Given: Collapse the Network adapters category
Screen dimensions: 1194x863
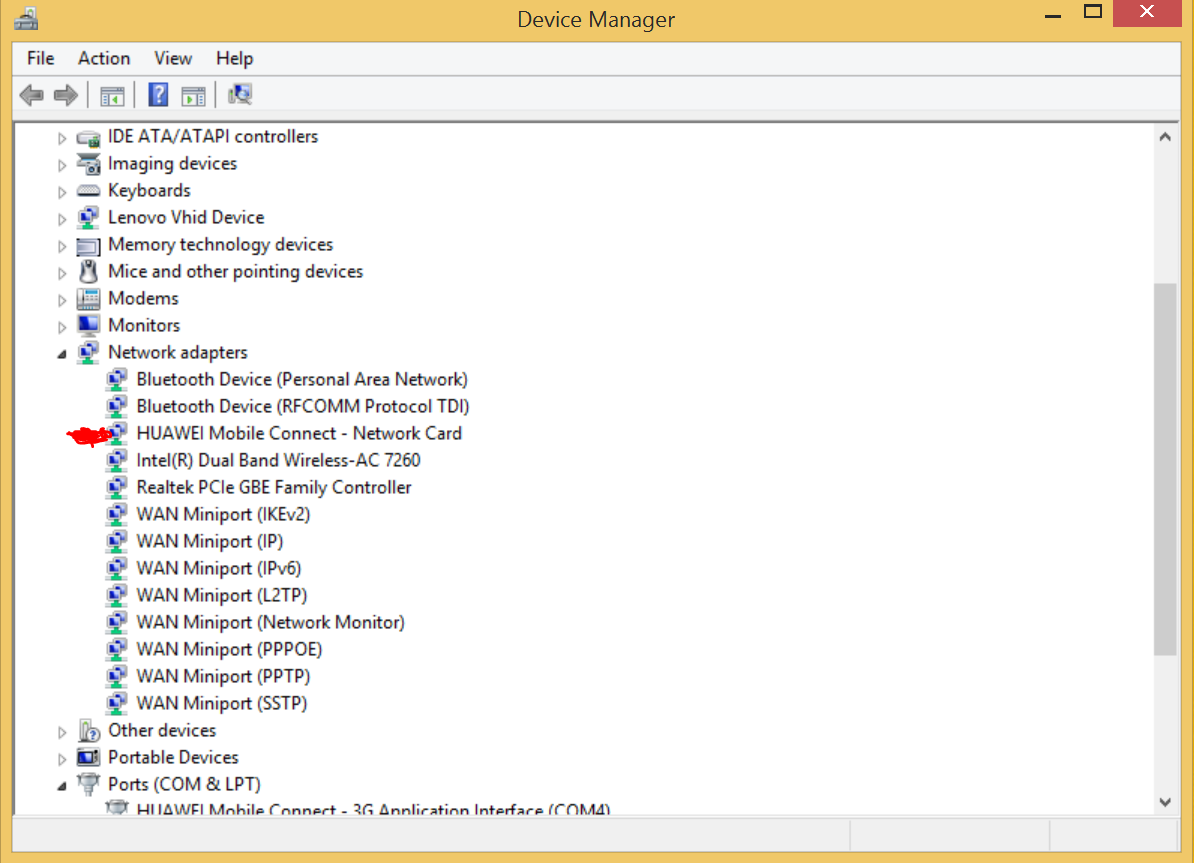Looking at the screenshot, I should [x=62, y=353].
